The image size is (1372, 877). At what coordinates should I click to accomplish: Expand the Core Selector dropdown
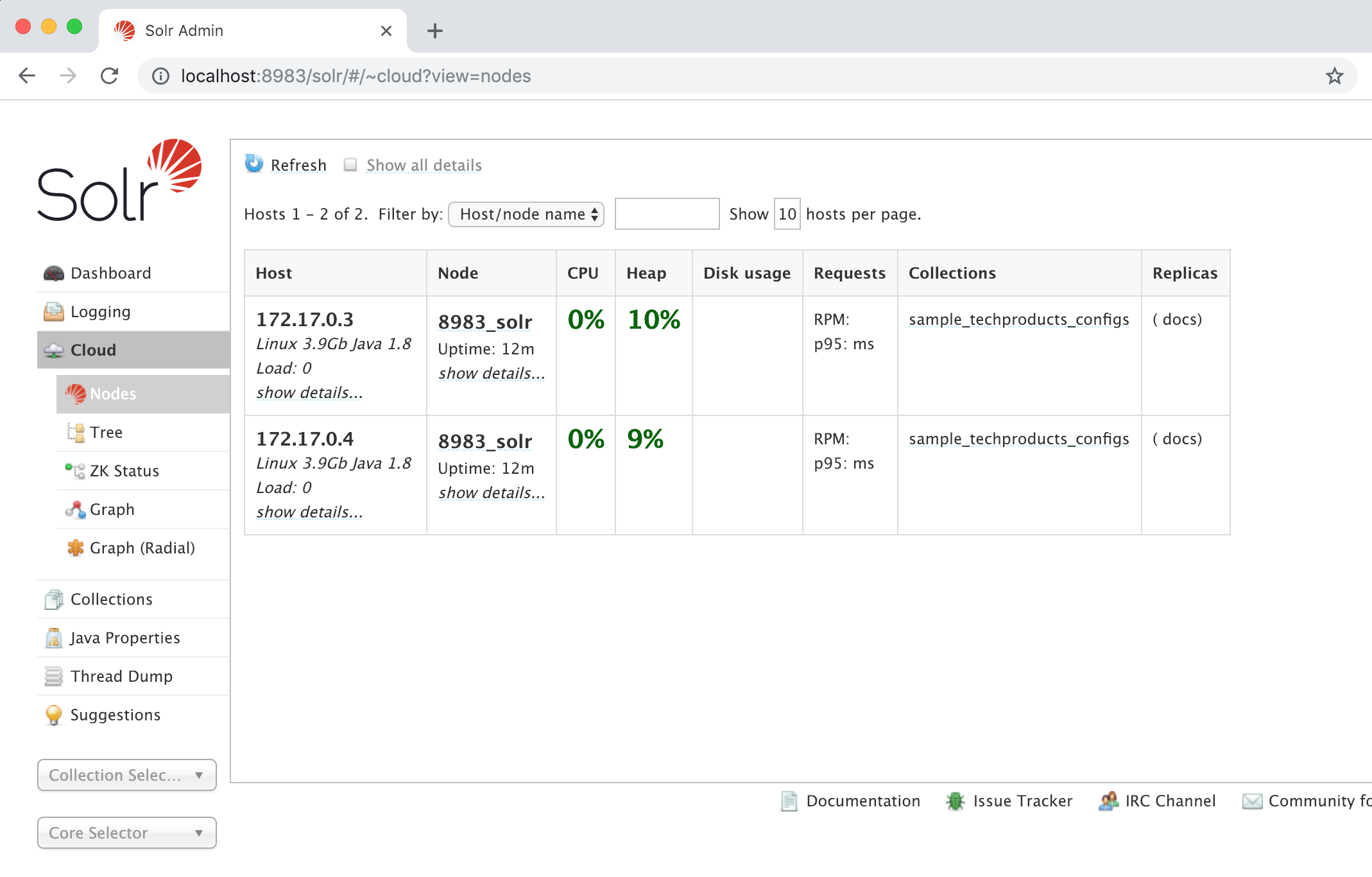pyautogui.click(x=127, y=833)
